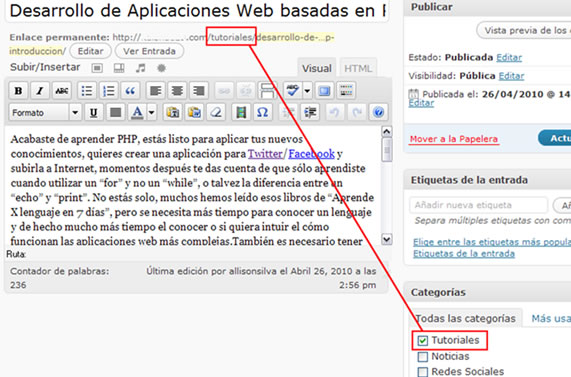
Task: Insert a special character with Omega icon
Action: click(x=263, y=113)
